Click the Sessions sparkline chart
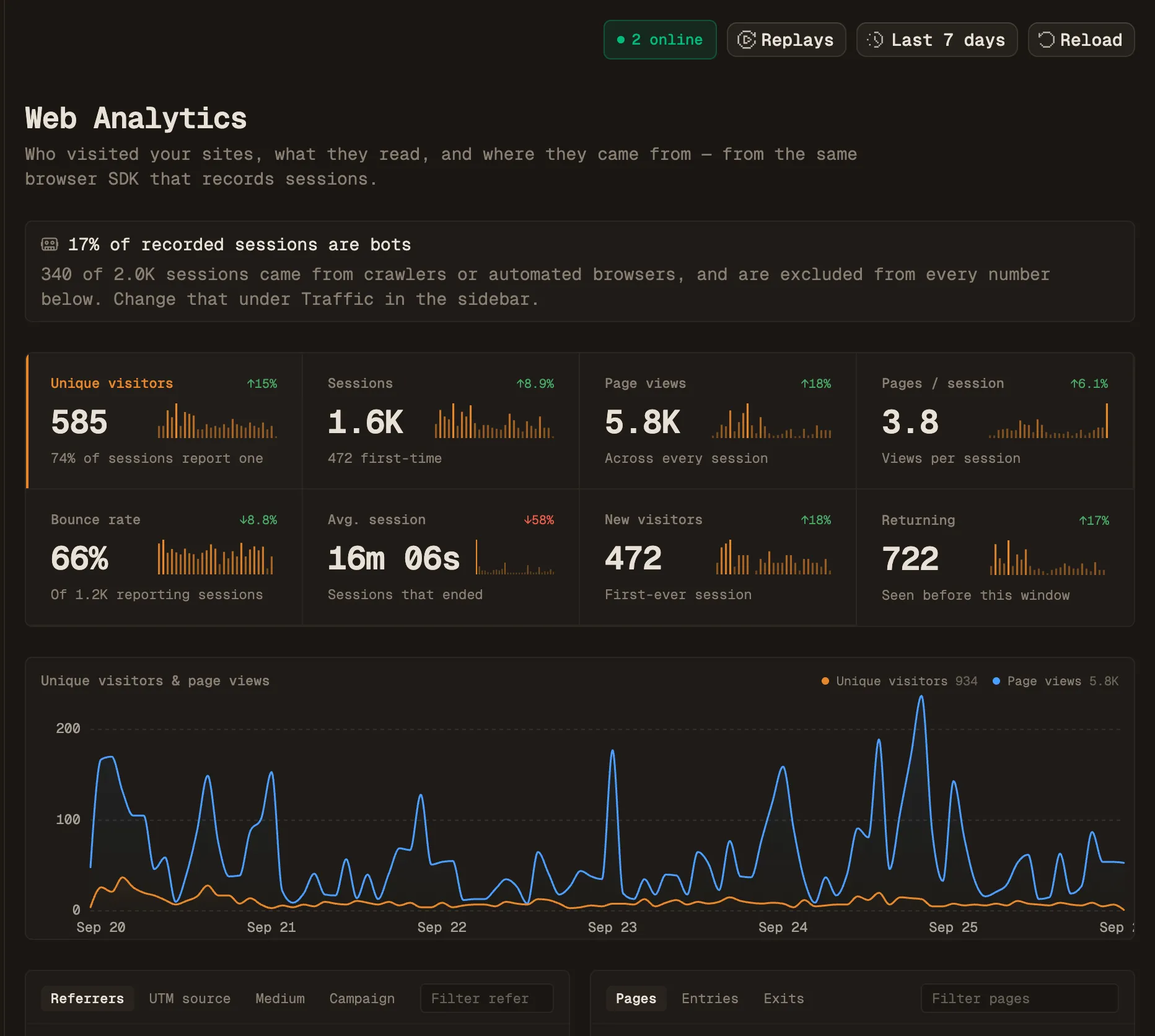The image size is (1155, 1036). point(494,421)
